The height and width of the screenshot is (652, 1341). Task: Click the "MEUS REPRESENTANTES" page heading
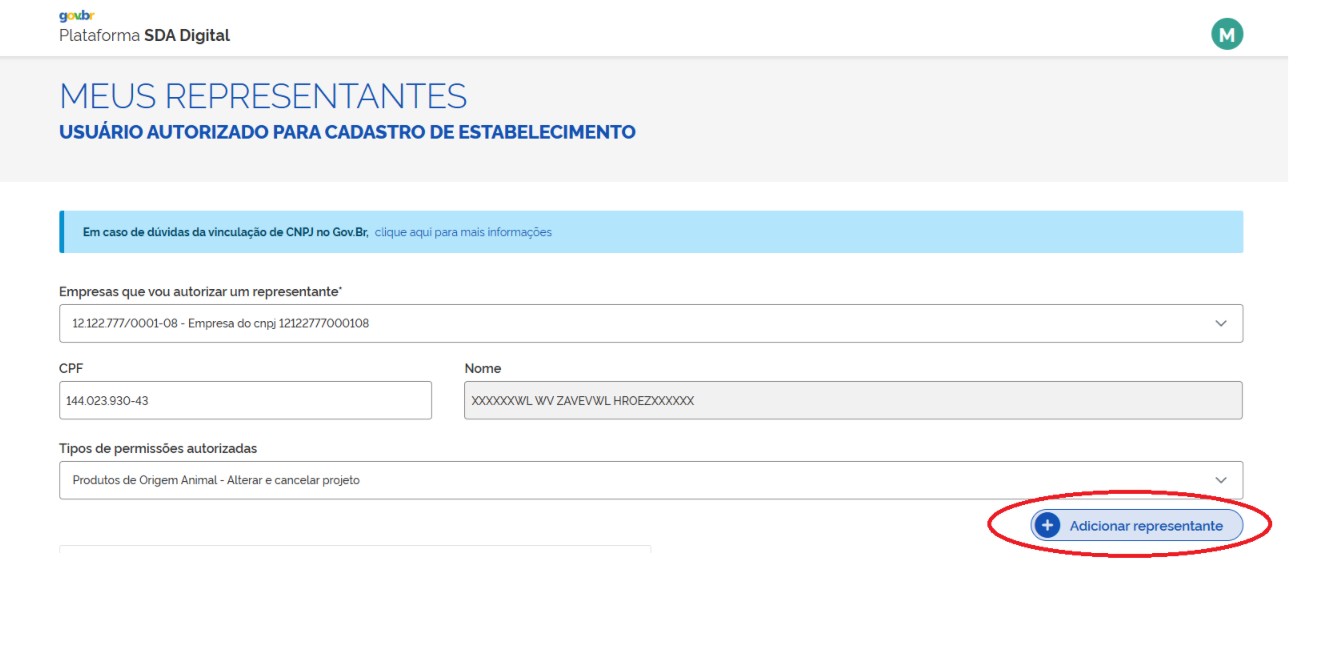[x=263, y=96]
